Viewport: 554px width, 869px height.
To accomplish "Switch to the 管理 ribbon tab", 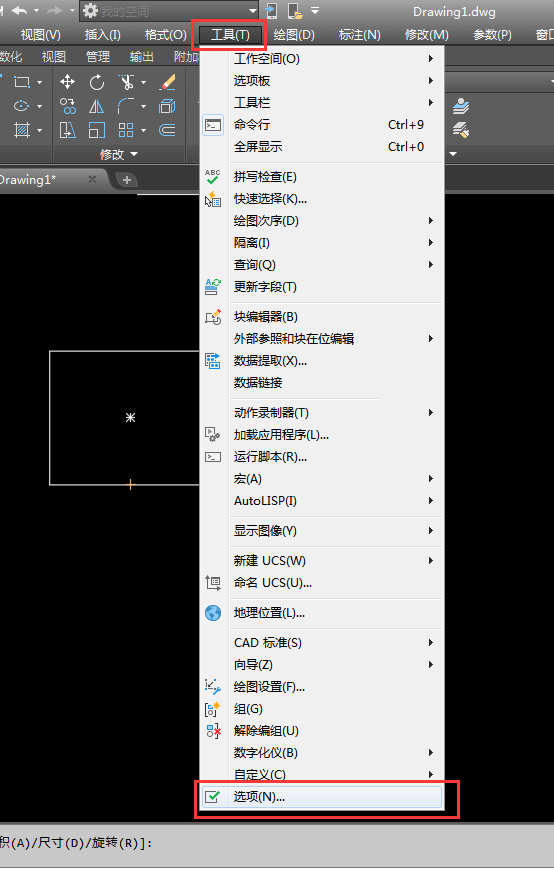I will coord(98,57).
